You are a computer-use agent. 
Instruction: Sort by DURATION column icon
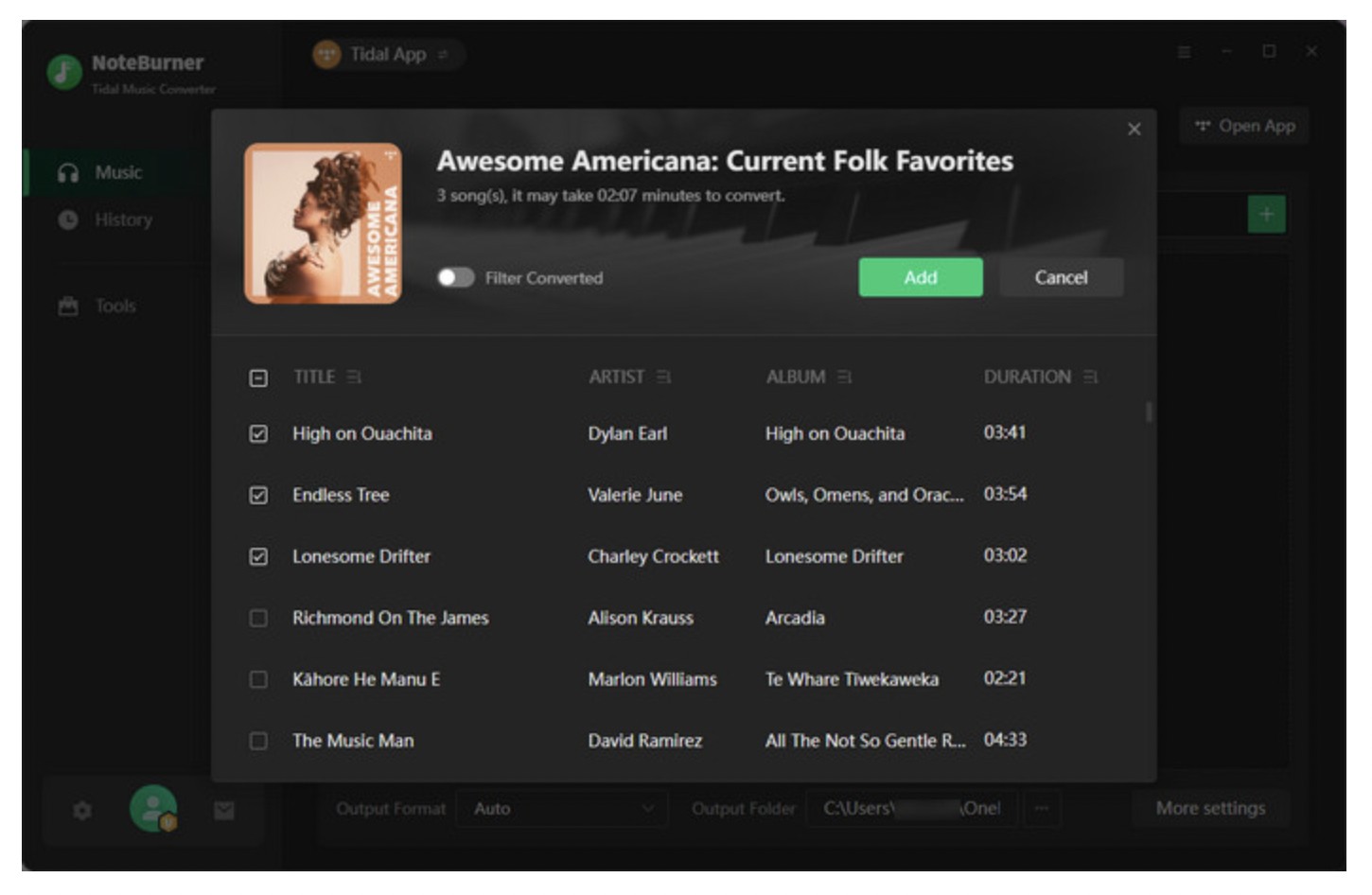(x=1090, y=377)
